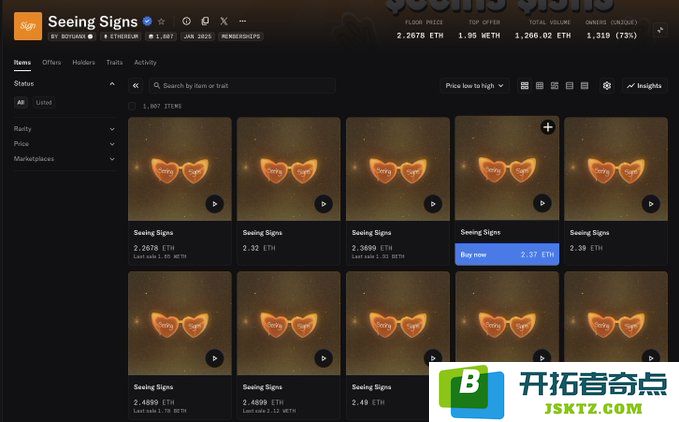Click the owners value 1,319 (73%)
This screenshot has height=422, width=679.
click(612, 36)
